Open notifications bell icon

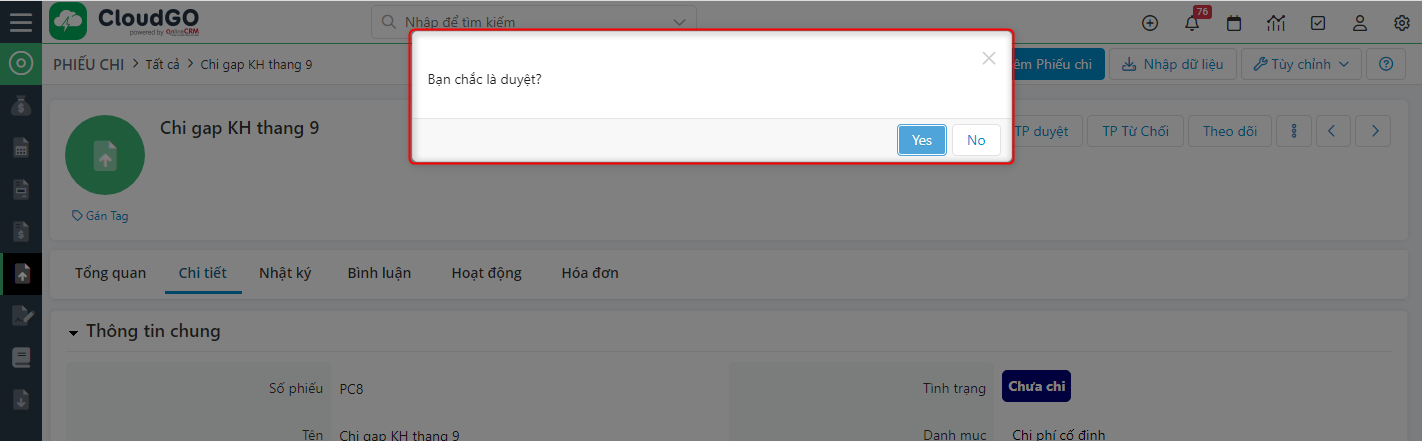click(1192, 24)
